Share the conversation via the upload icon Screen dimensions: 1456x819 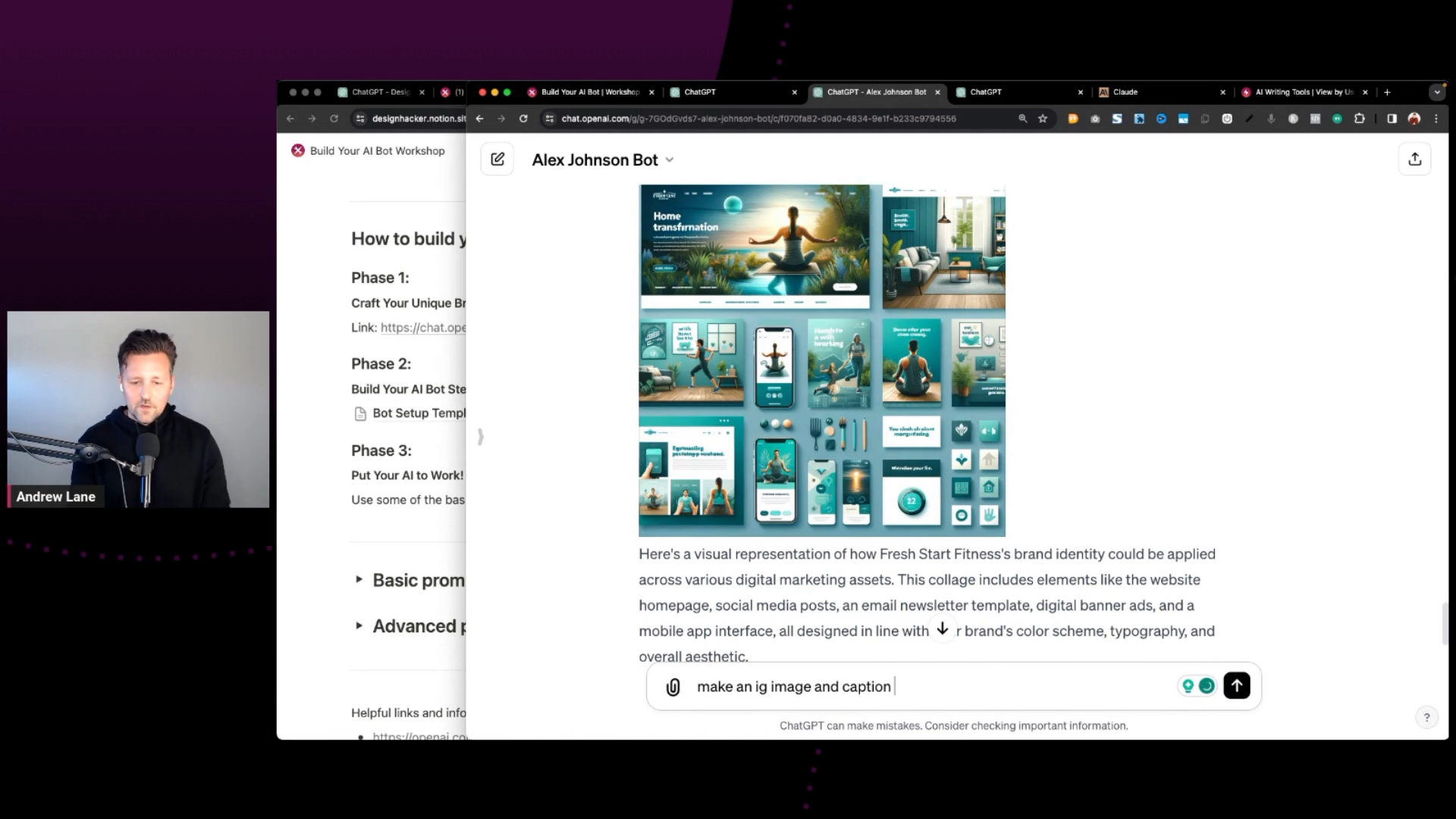point(1414,159)
